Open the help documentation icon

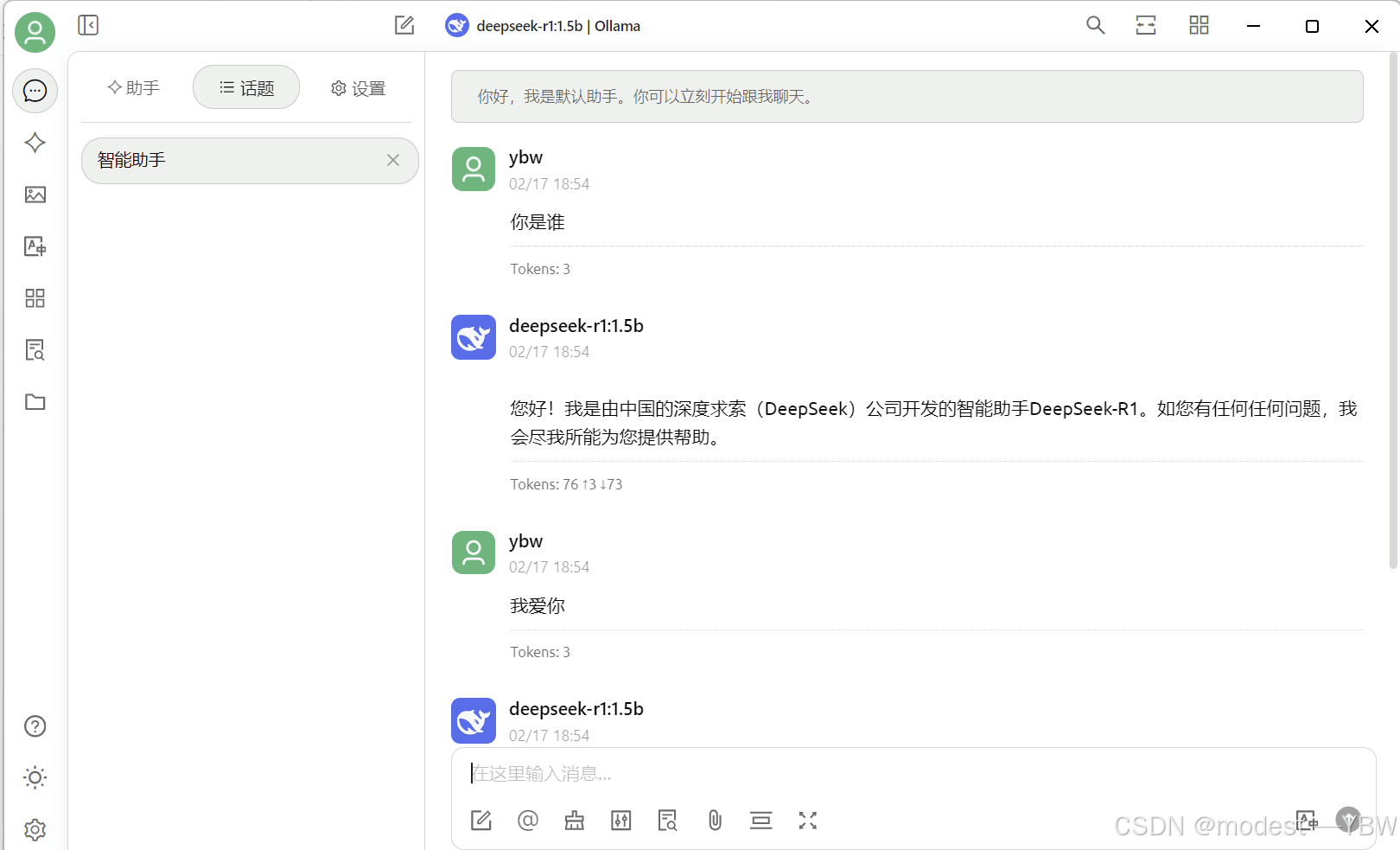click(x=35, y=726)
